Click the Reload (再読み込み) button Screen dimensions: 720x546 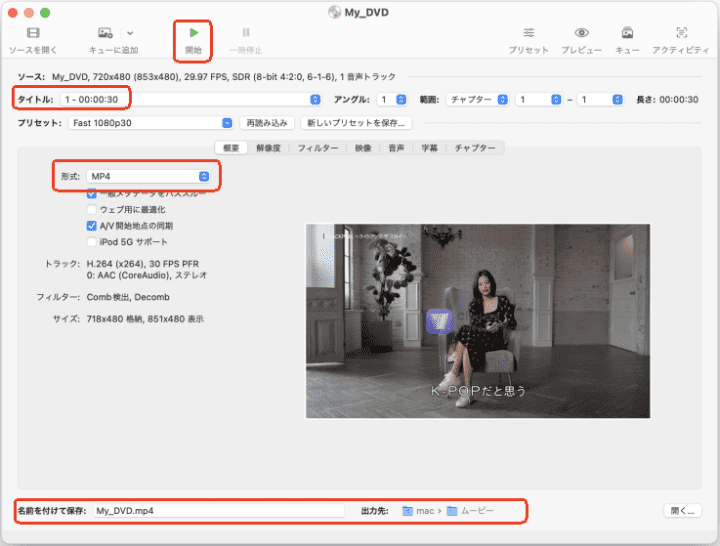click(267, 123)
